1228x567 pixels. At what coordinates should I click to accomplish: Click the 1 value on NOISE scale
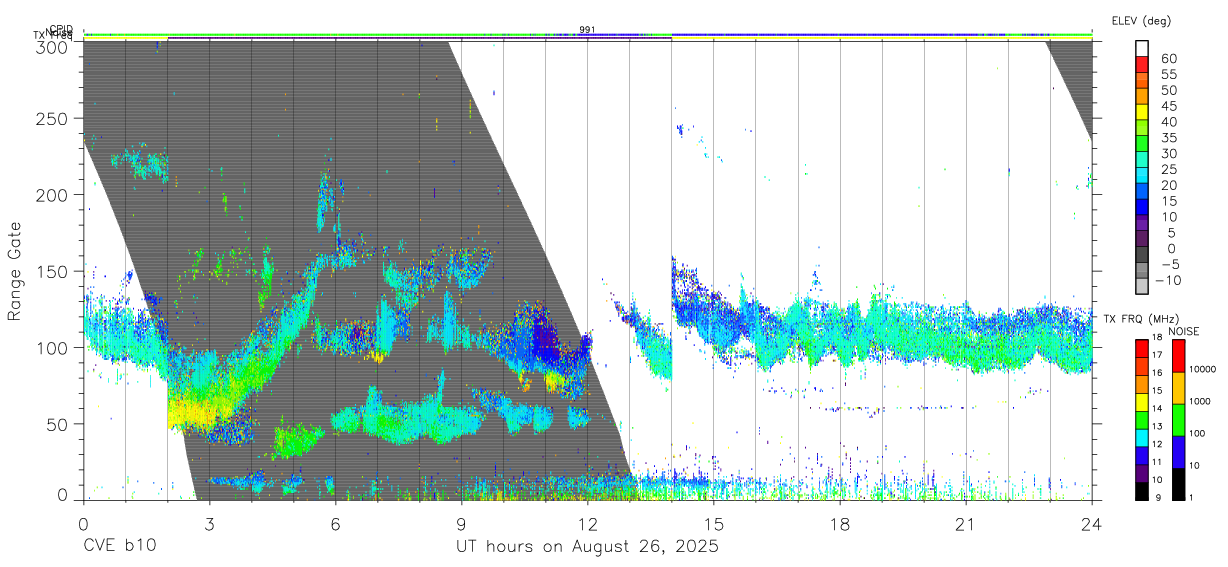tap(1191, 497)
